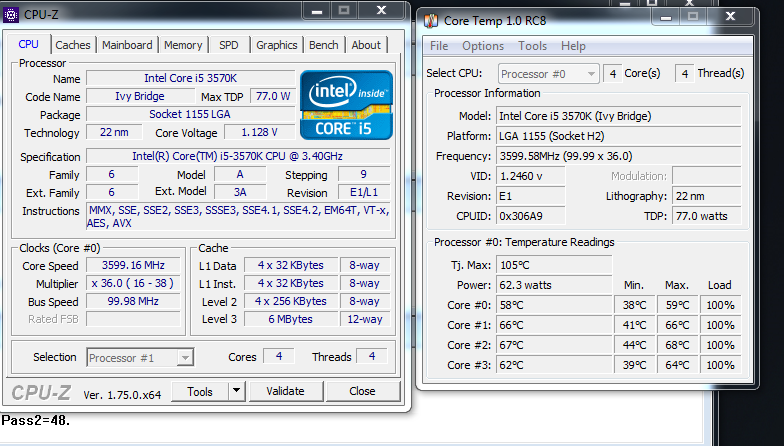Switch to the Graphics tab in CPU-Z

coord(276,45)
